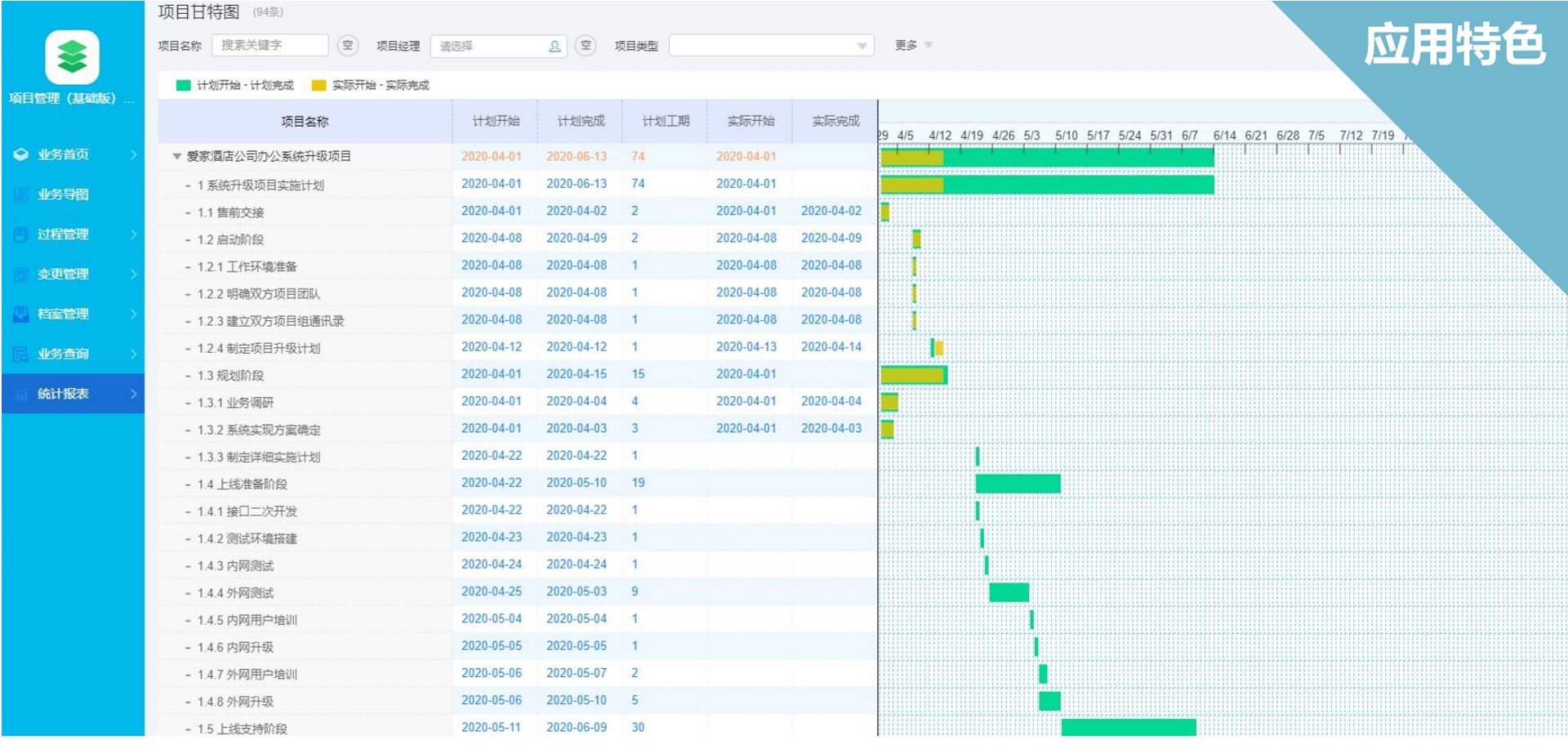Click the 过程管理 sidebar icon
Image resolution: width=1568 pixels, height=749 pixels.
pyautogui.click(x=21, y=234)
